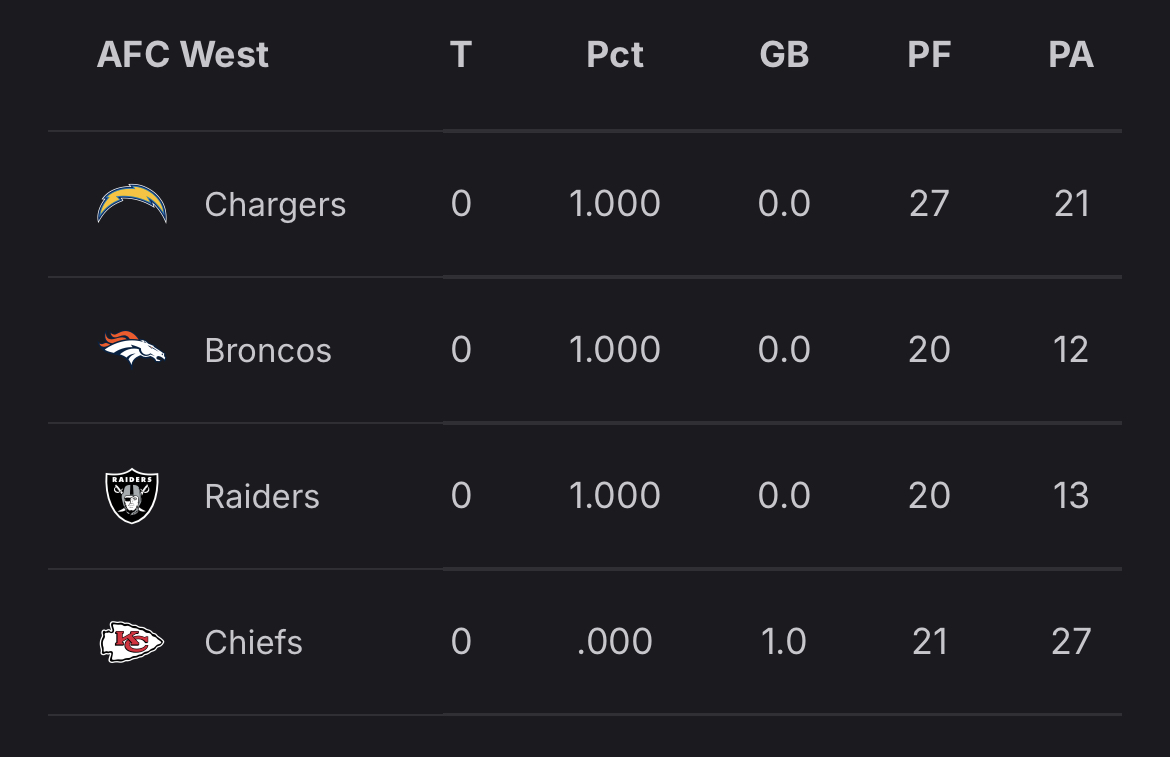Screen dimensions: 1170x757
Task: Click Chargers points for value 27
Action: tap(929, 204)
